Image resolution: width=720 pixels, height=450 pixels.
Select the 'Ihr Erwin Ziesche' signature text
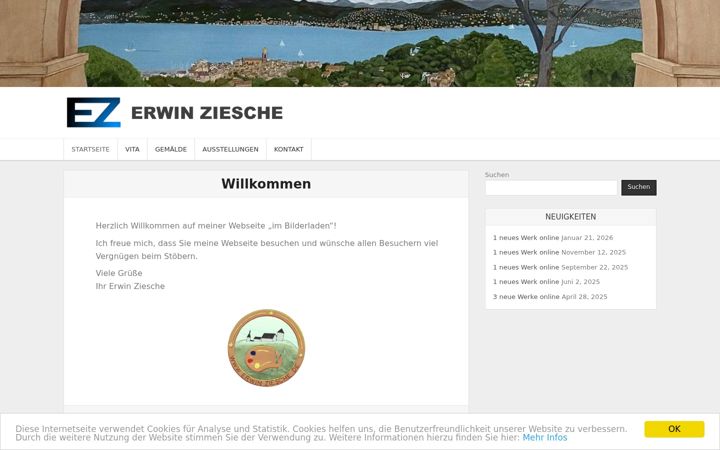click(130, 286)
